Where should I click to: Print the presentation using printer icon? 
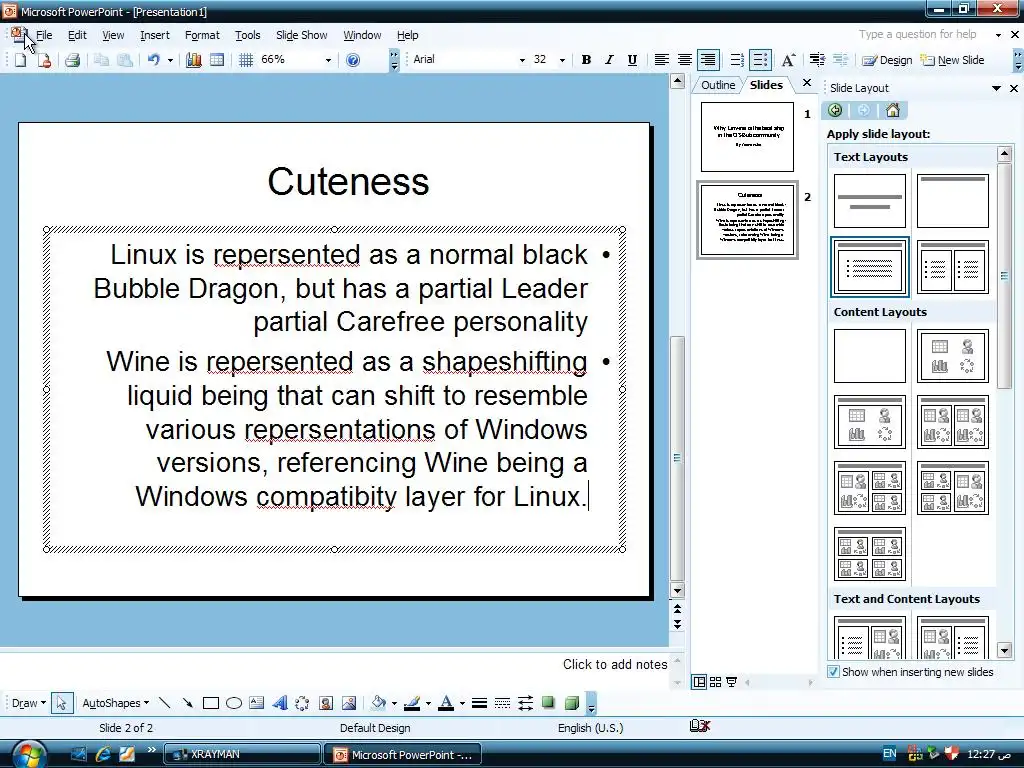coord(72,60)
